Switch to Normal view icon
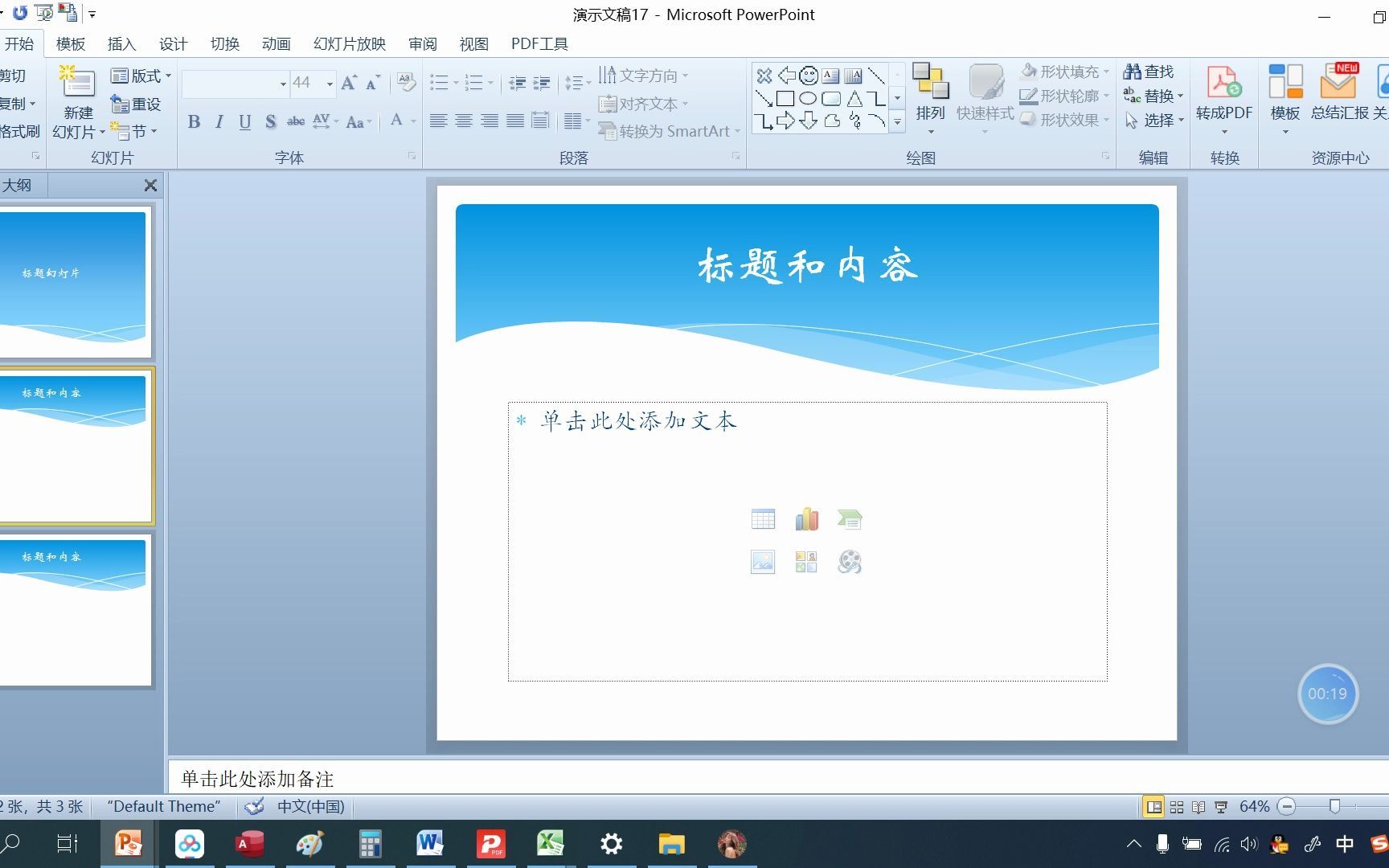The width and height of the screenshot is (1389, 868). pyautogui.click(x=1154, y=806)
